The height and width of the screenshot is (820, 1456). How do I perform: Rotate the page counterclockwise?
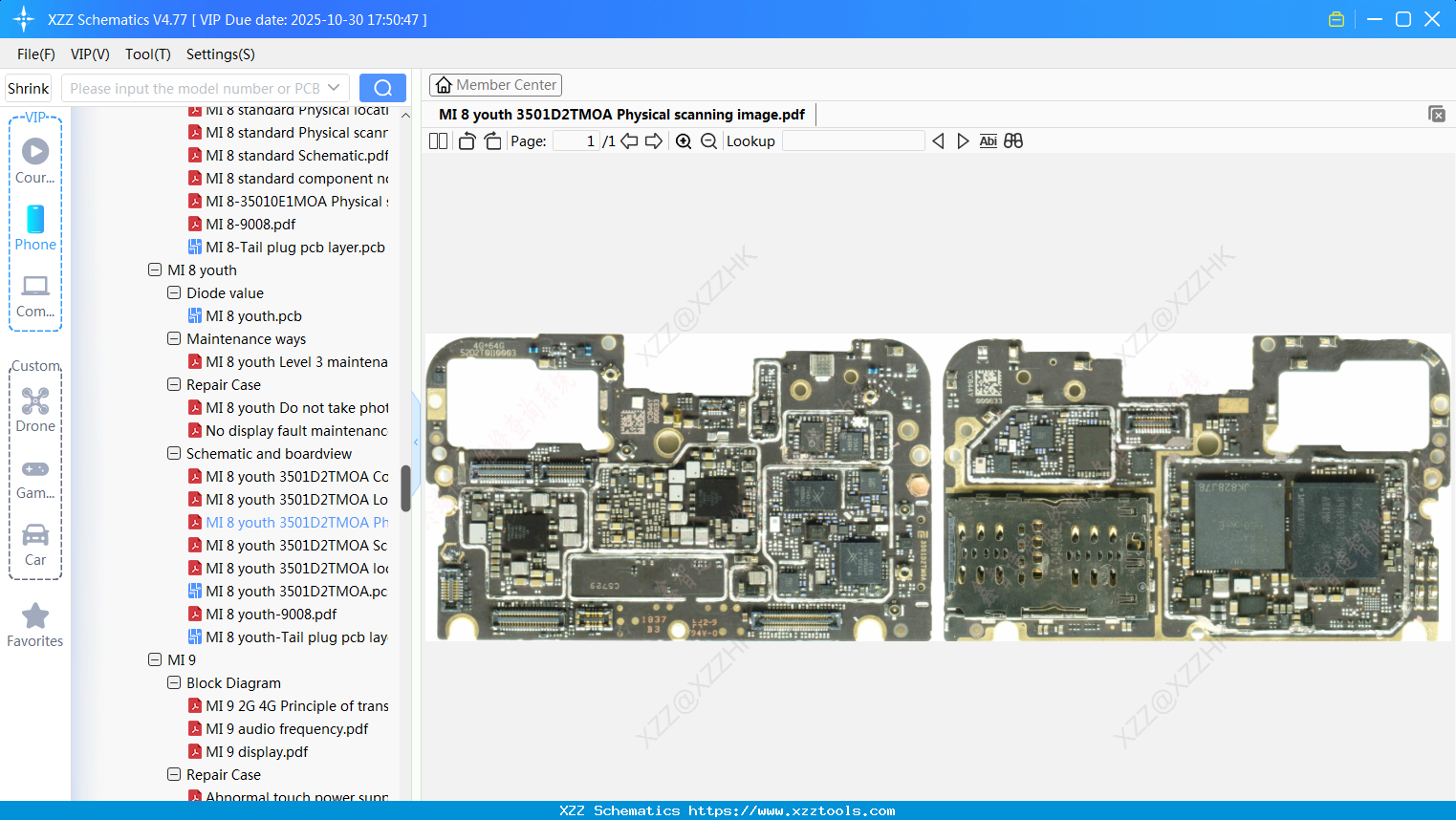[467, 140]
